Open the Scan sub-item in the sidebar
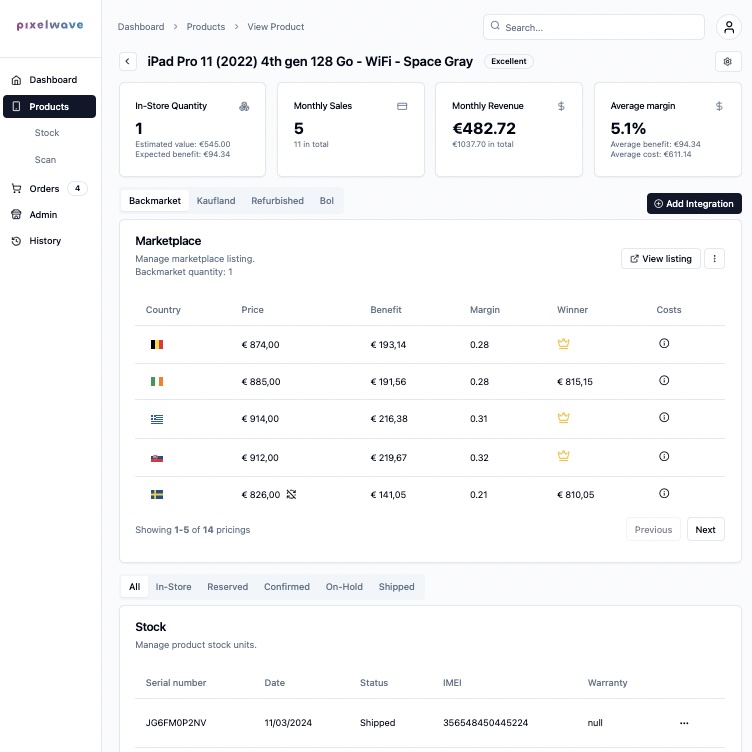Image resolution: width=752 pixels, height=752 pixels. [x=45, y=160]
